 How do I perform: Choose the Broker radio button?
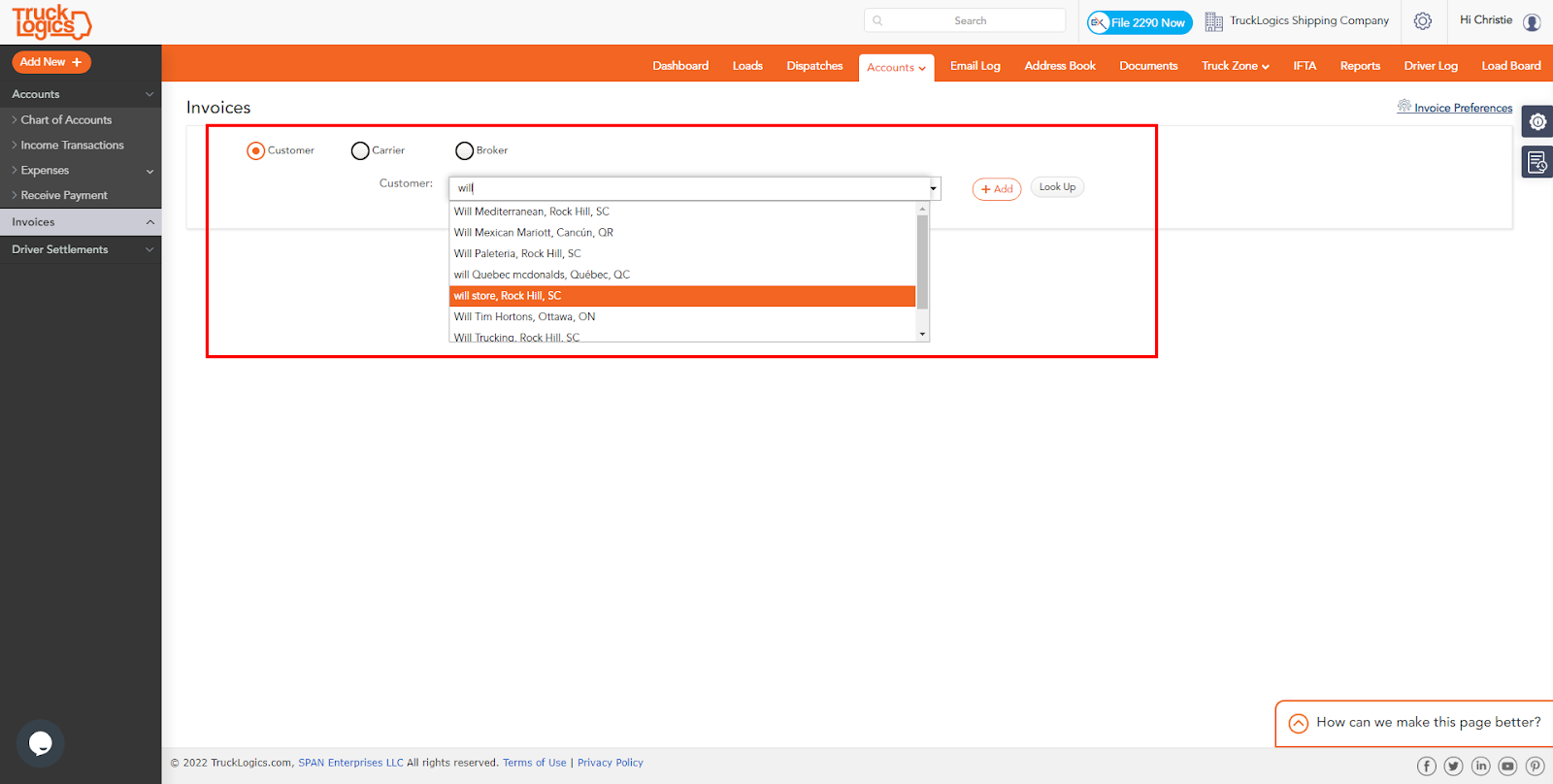pyautogui.click(x=464, y=150)
